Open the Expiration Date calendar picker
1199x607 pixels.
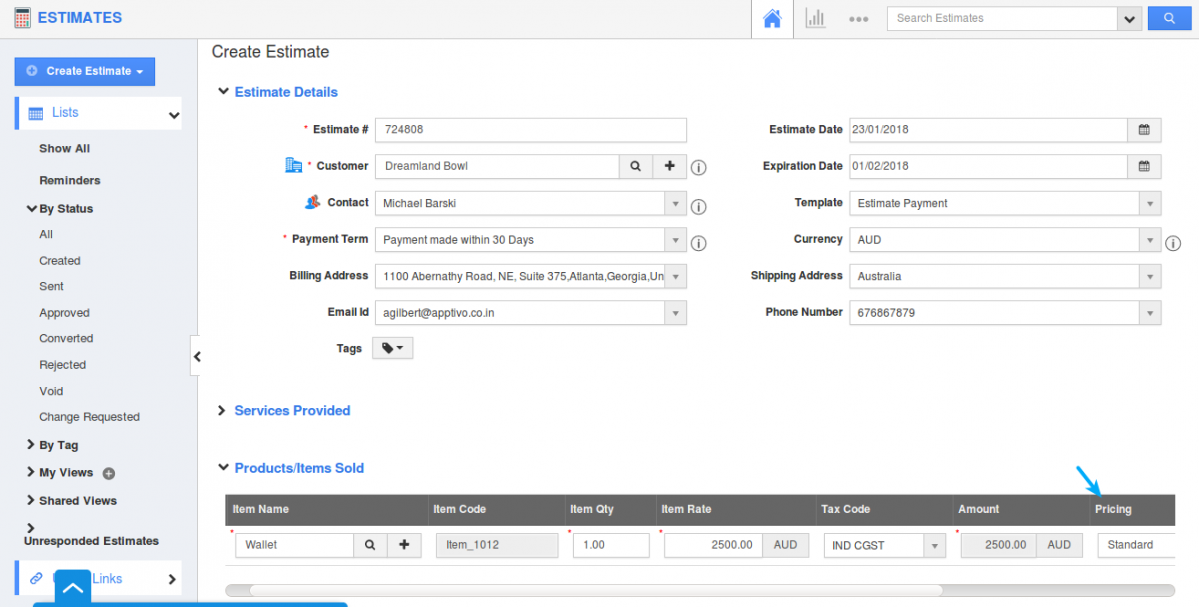[x=1144, y=166]
